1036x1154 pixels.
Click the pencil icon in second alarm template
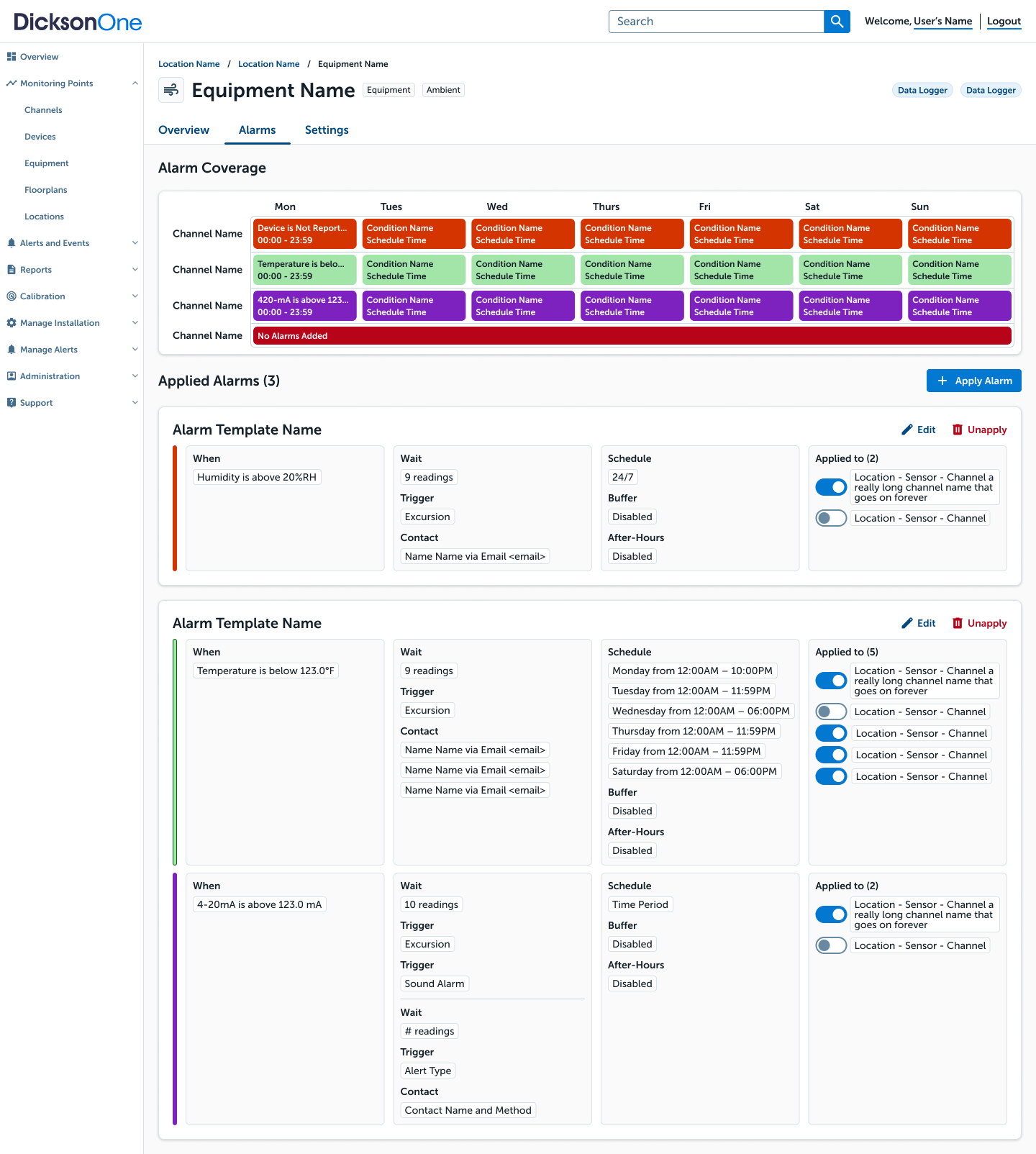click(907, 623)
